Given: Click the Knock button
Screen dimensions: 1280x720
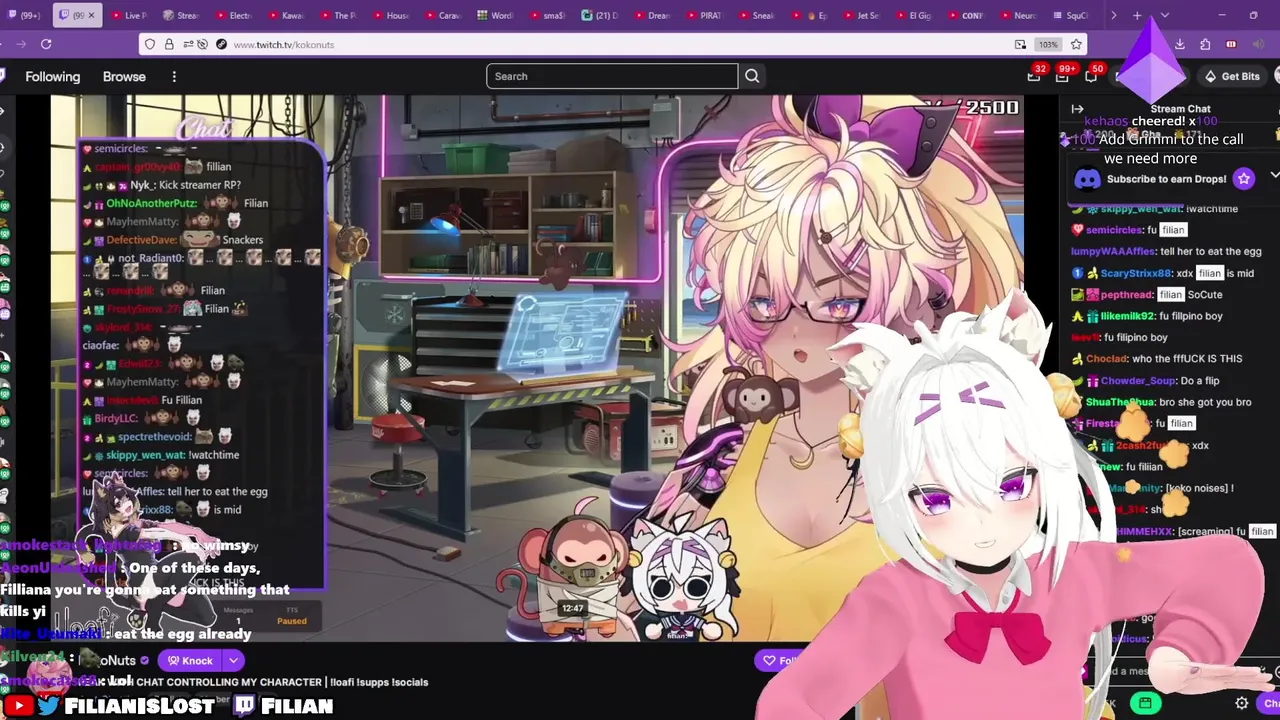Looking at the screenshot, I should 190,660.
